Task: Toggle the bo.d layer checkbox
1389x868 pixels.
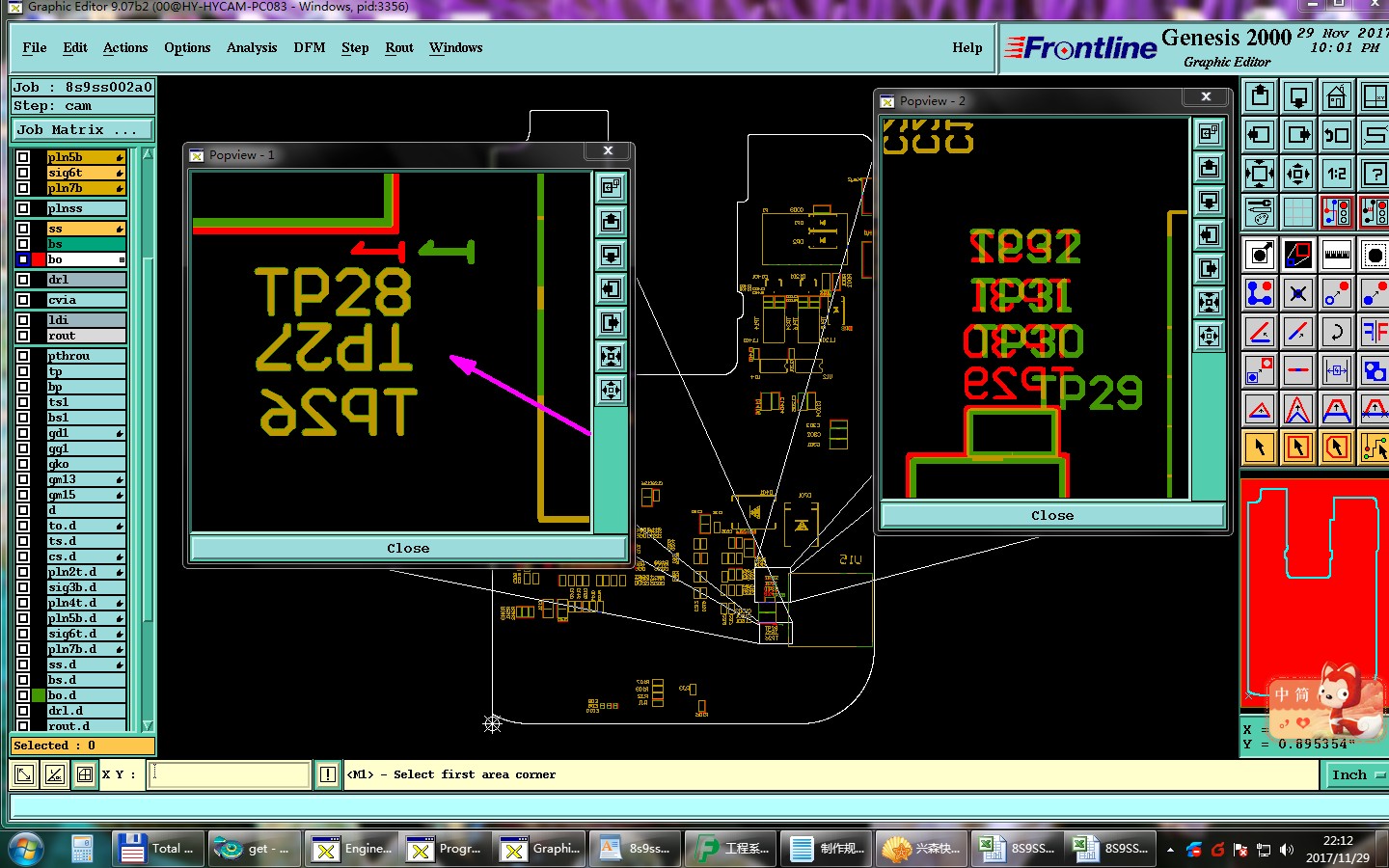Action: point(23,695)
